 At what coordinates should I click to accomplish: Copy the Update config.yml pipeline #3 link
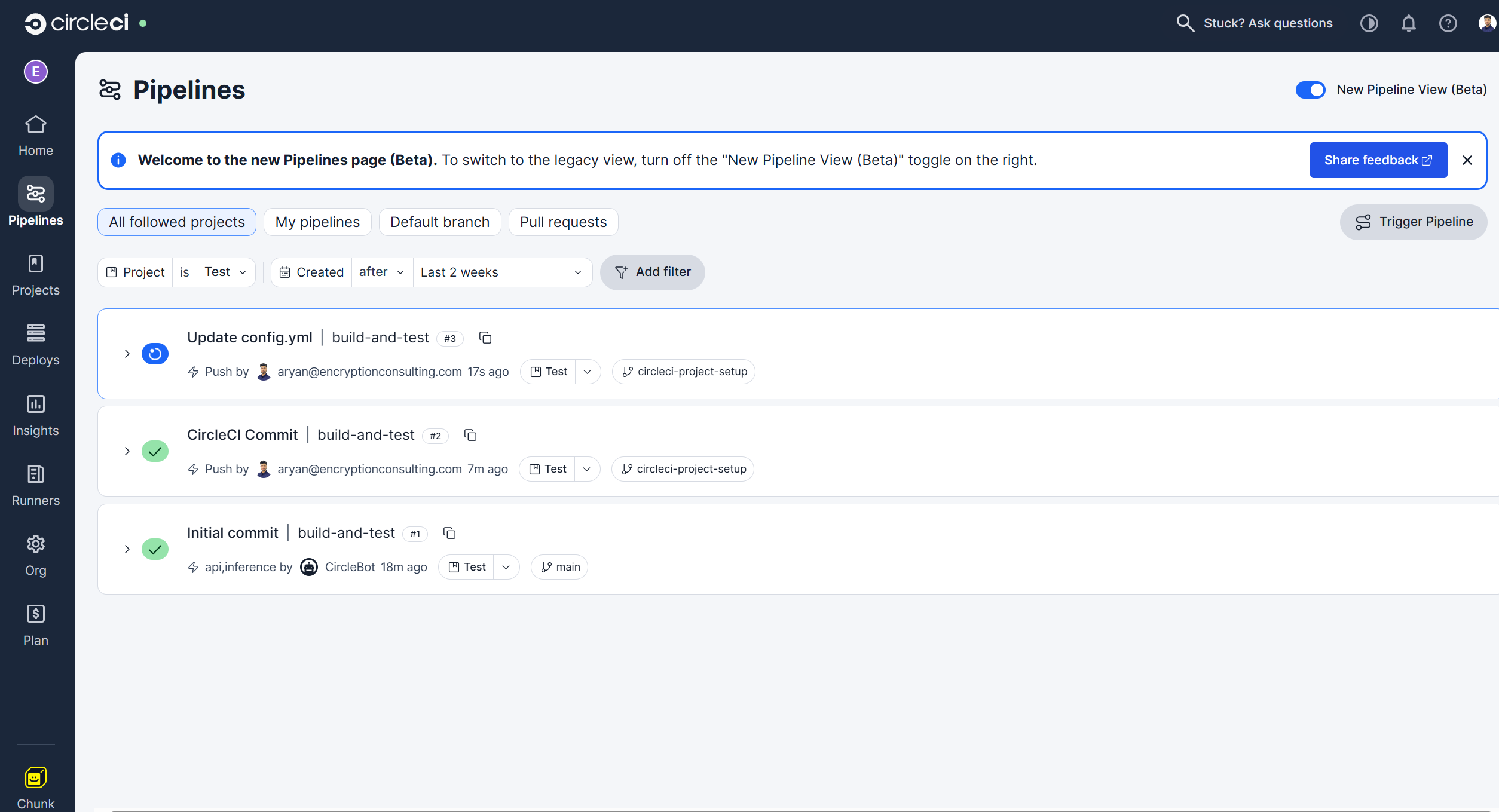(x=485, y=338)
